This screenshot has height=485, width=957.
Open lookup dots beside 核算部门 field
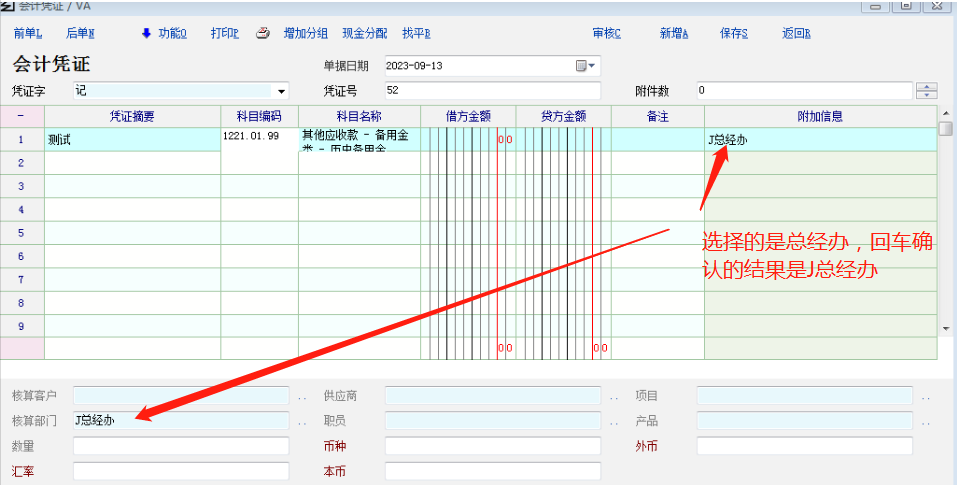click(x=302, y=422)
